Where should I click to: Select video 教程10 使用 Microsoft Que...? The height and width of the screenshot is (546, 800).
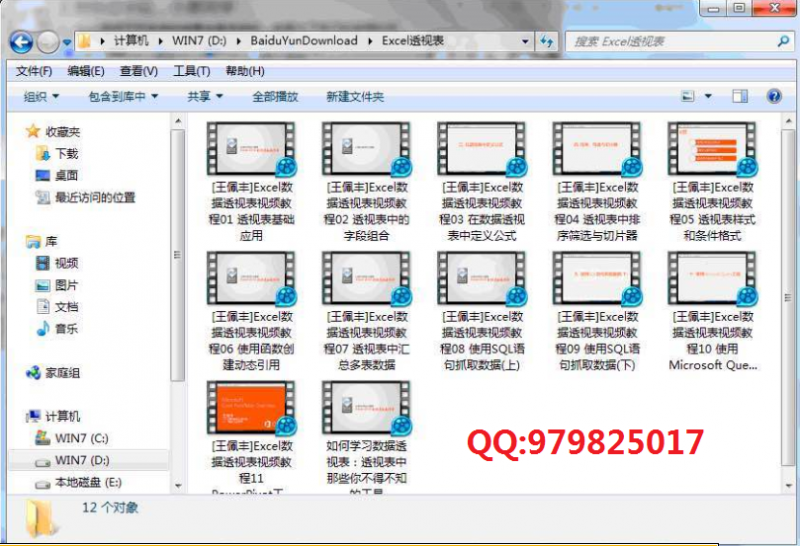click(x=712, y=311)
